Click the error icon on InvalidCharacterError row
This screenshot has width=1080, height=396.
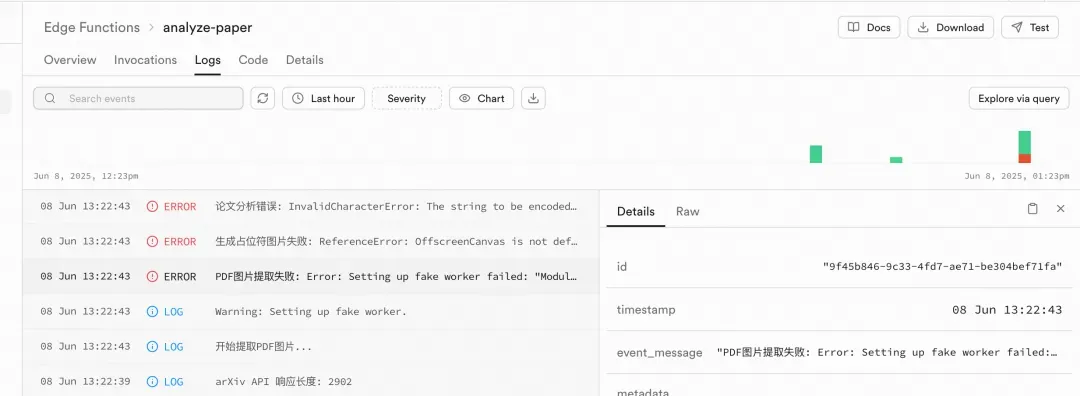pyautogui.click(x=152, y=207)
